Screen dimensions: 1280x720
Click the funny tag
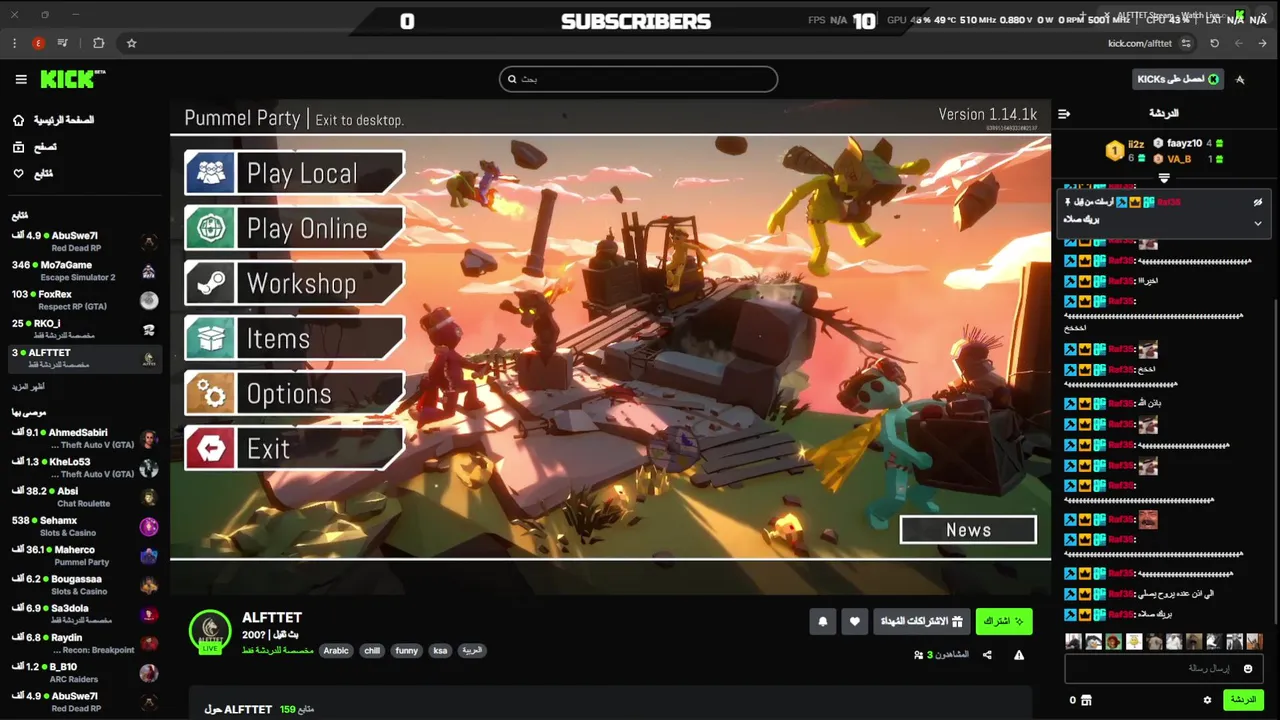pyautogui.click(x=407, y=650)
